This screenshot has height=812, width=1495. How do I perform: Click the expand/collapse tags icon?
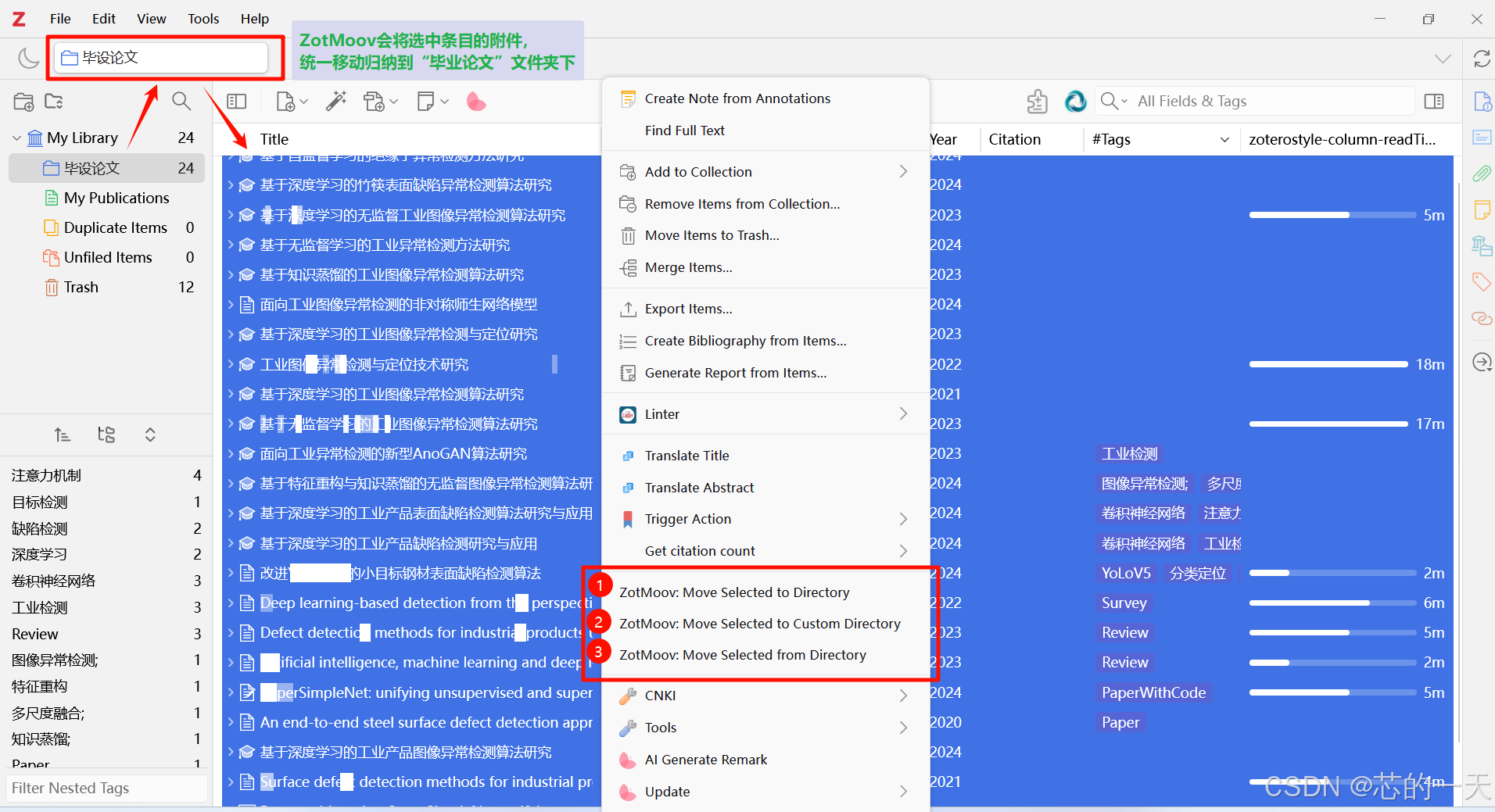pos(150,435)
